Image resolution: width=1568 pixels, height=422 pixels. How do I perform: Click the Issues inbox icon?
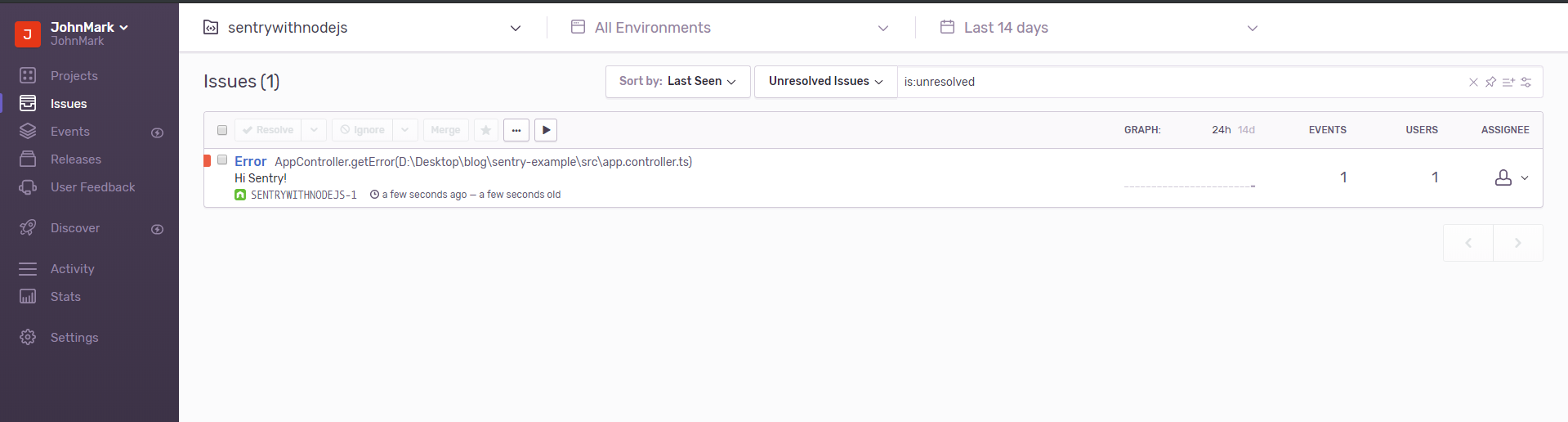pos(28,103)
